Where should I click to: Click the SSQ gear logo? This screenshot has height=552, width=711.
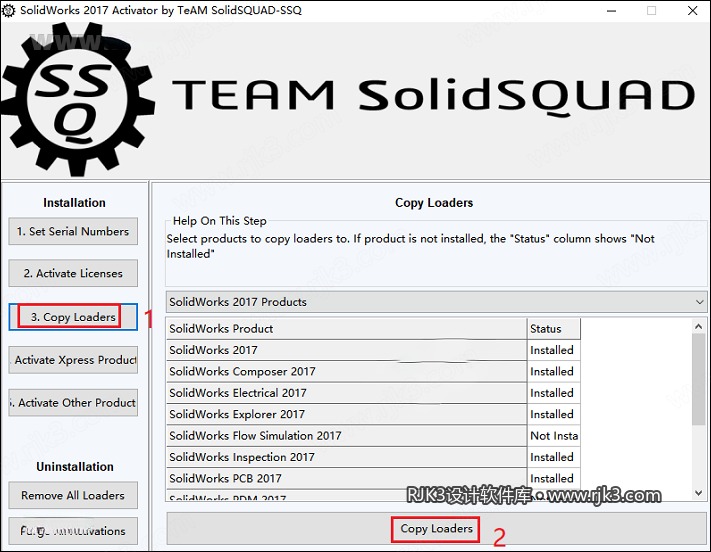(x=77, y=100)
